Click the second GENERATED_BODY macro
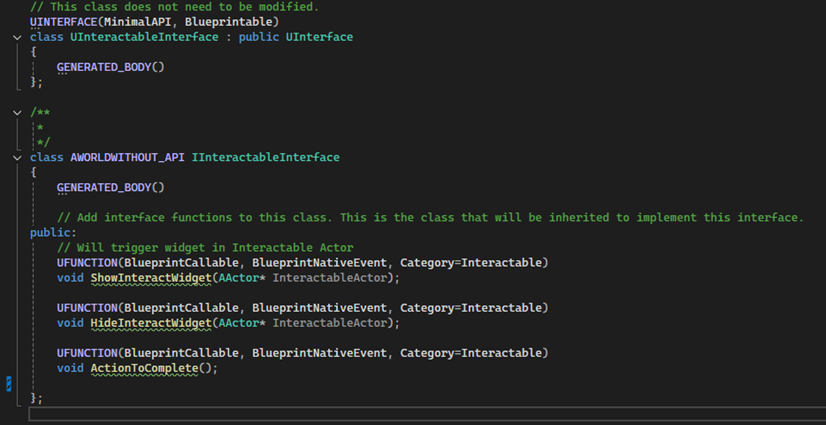The width and height of the screenshot is (826, 425). 104,187
